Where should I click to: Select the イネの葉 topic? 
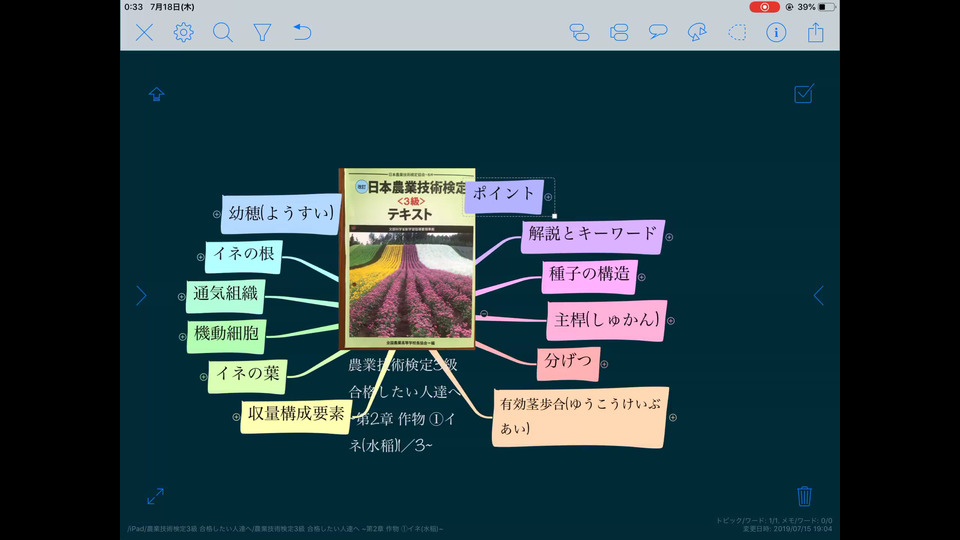(x=247, y=377)
